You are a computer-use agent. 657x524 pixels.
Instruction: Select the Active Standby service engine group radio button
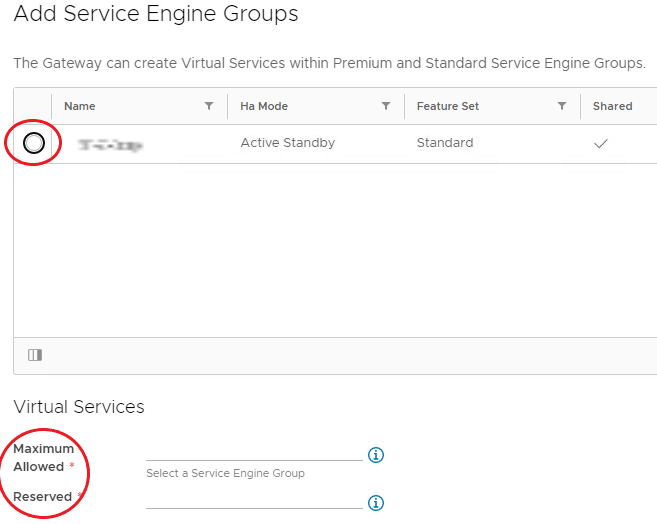tap(34, 143)
